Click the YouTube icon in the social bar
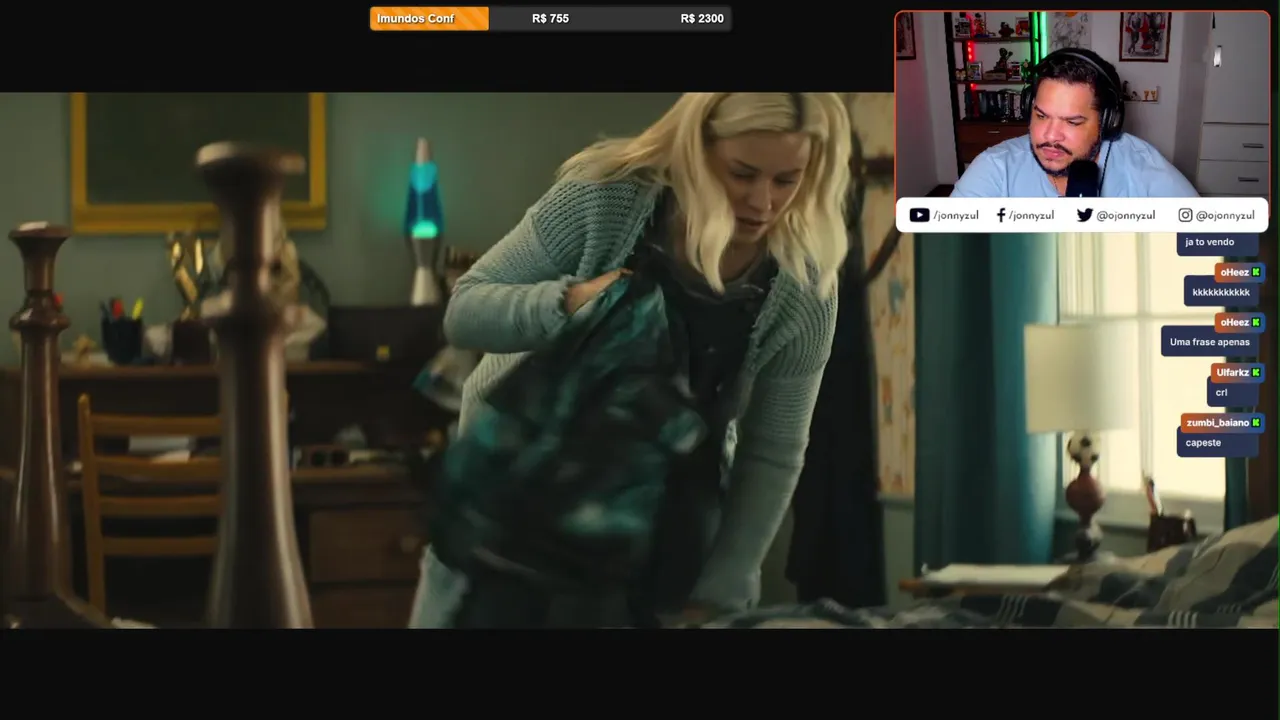 [919, 215]
